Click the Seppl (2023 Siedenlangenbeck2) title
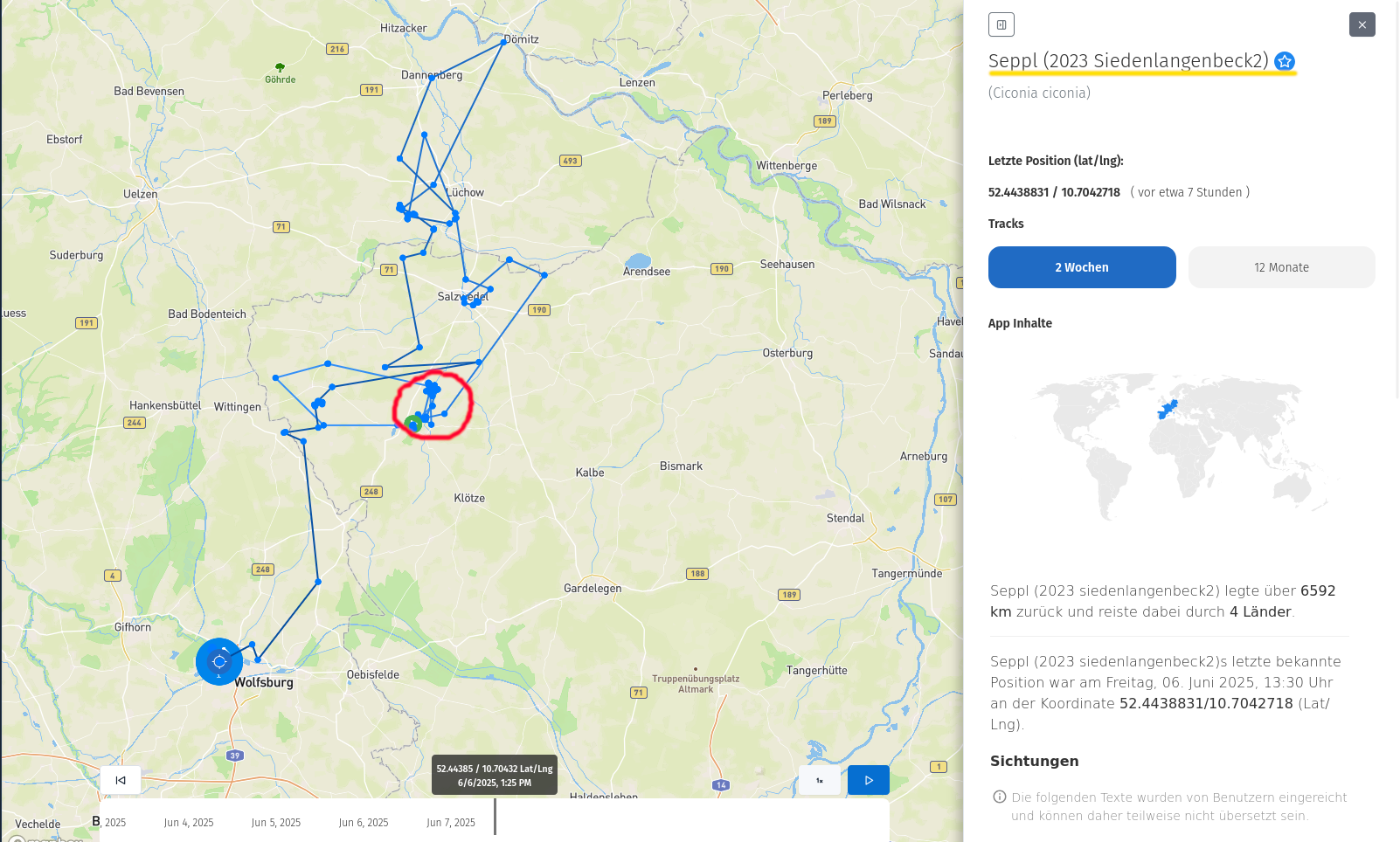 [1128, 61]
